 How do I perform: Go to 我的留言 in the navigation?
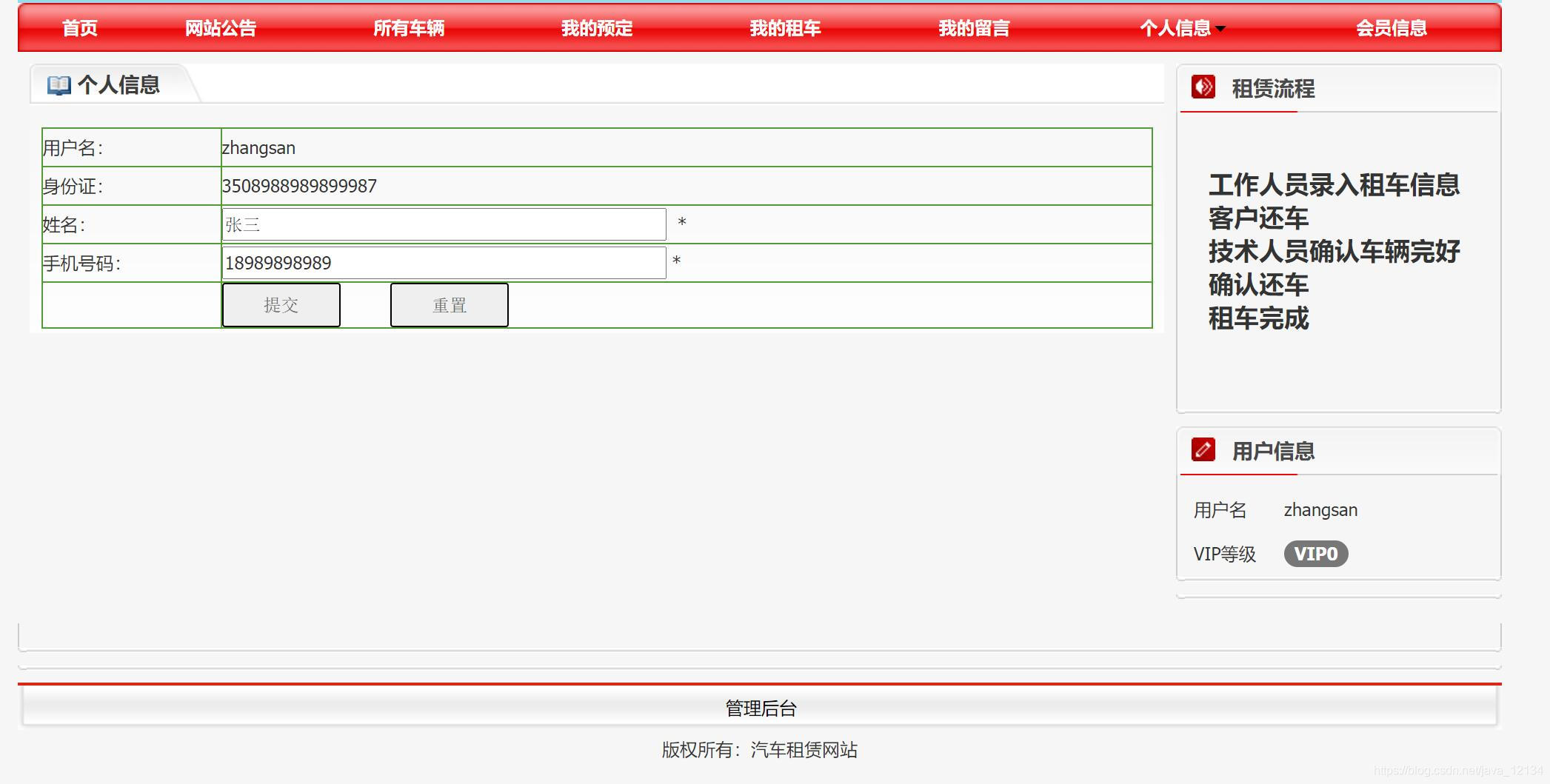pyautogui.click(x=974, y=28)
